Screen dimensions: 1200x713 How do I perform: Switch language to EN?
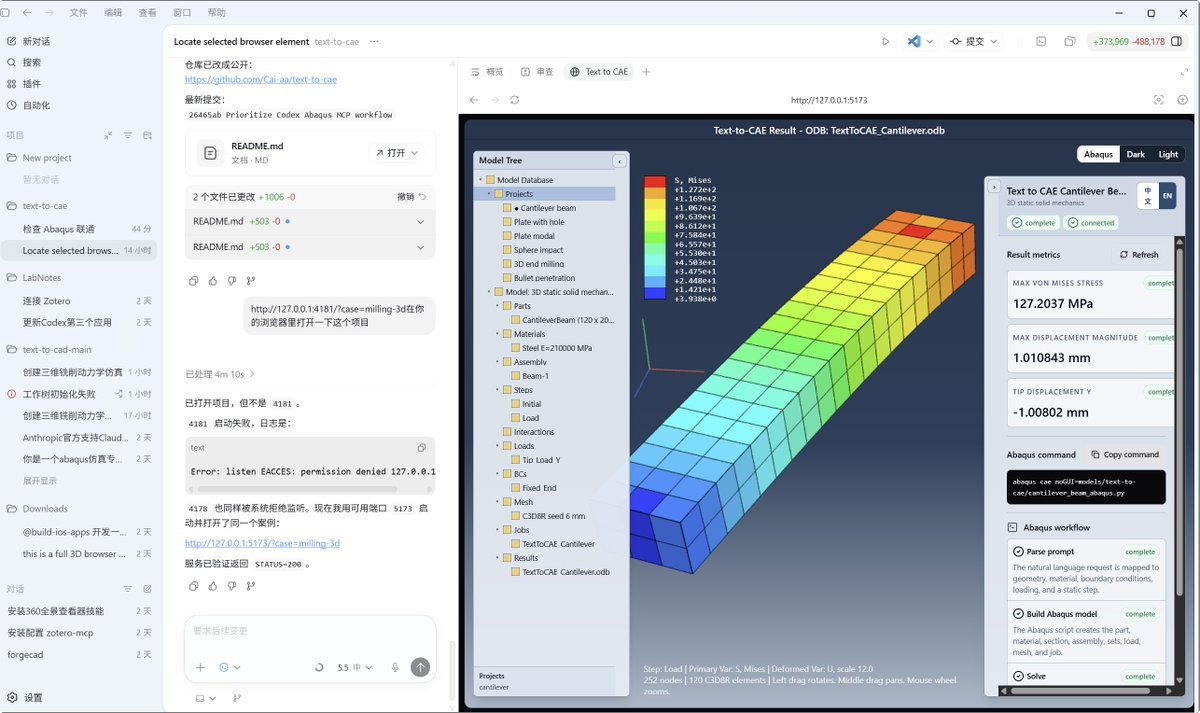[1167, 196]
